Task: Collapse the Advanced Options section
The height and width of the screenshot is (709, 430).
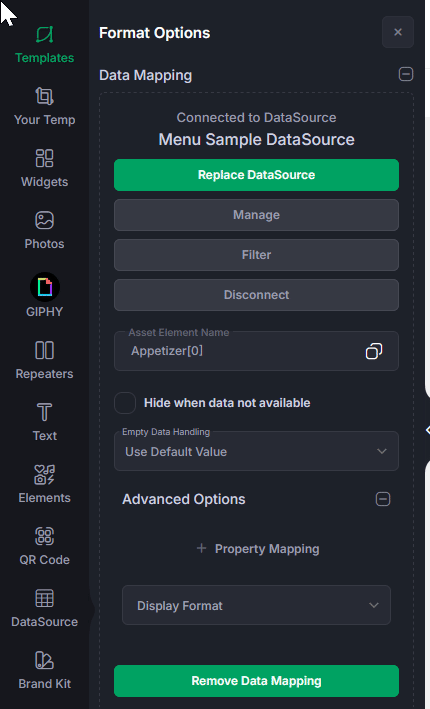Action: [x=383, y=499]
